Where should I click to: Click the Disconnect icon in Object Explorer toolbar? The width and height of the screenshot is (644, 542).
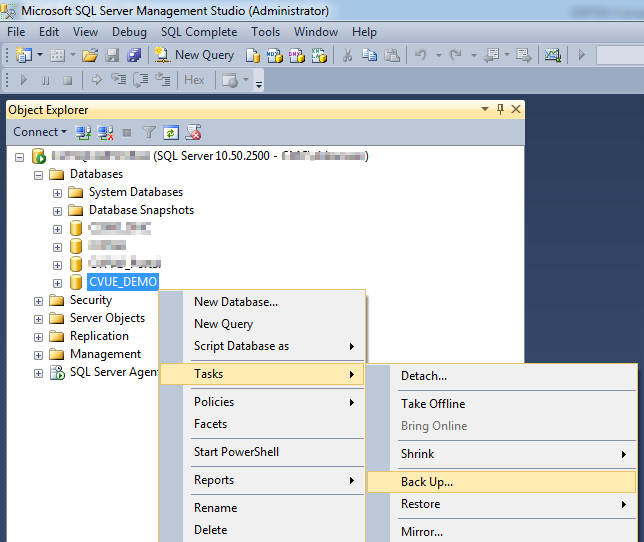105,132
